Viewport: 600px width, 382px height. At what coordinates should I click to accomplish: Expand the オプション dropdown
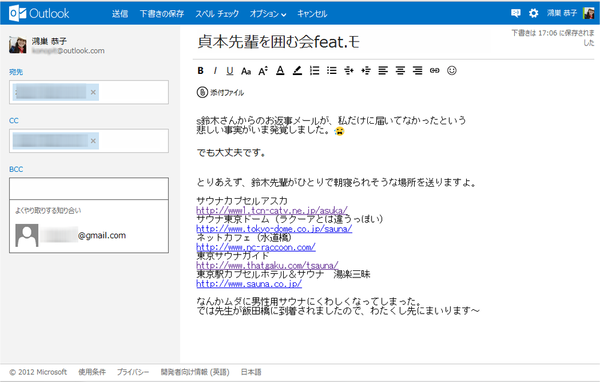pyautogui.click(x=268, y=14)
